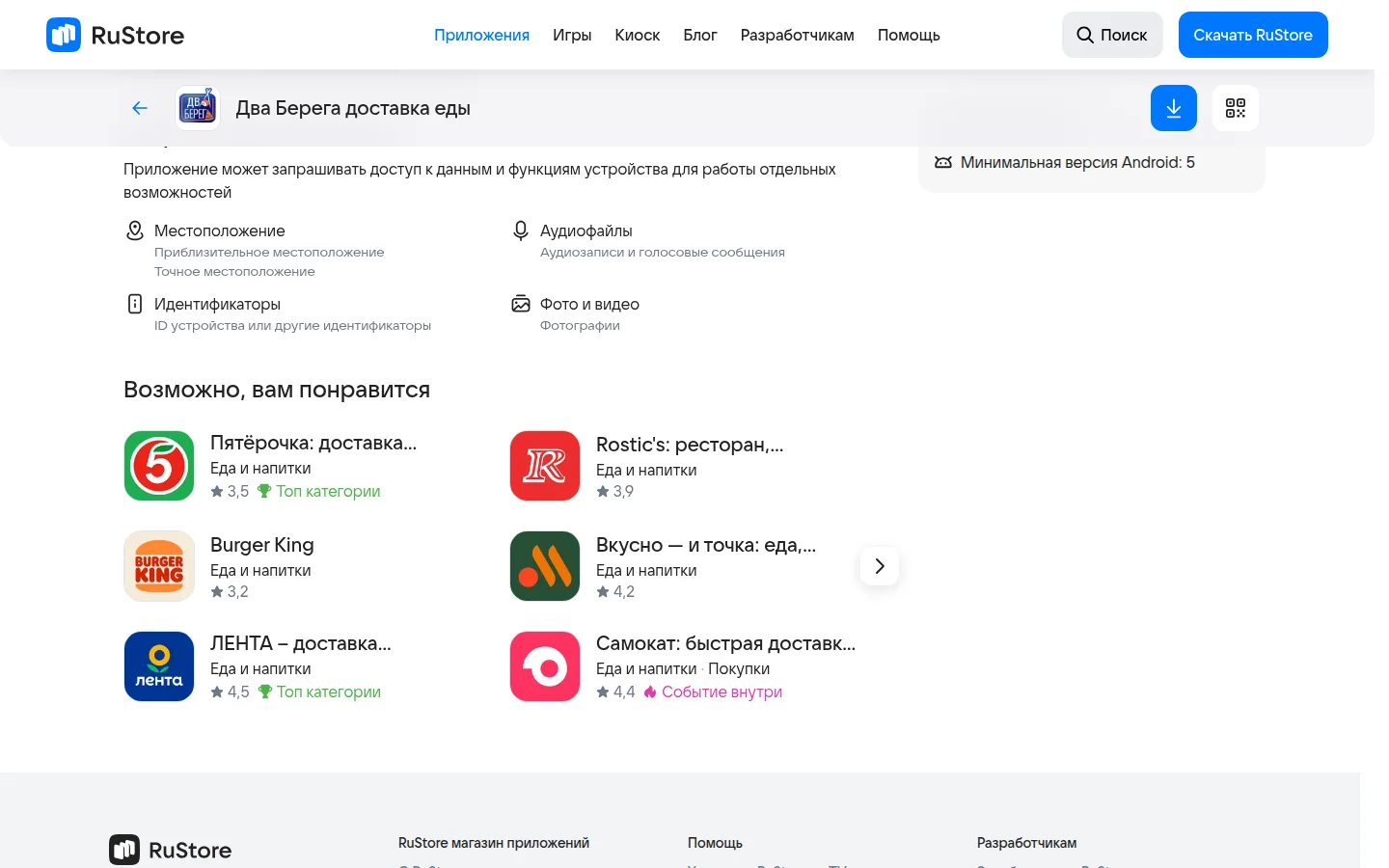Open the Rostic's app icon
Screen dimensions: 1389x868
545,466
